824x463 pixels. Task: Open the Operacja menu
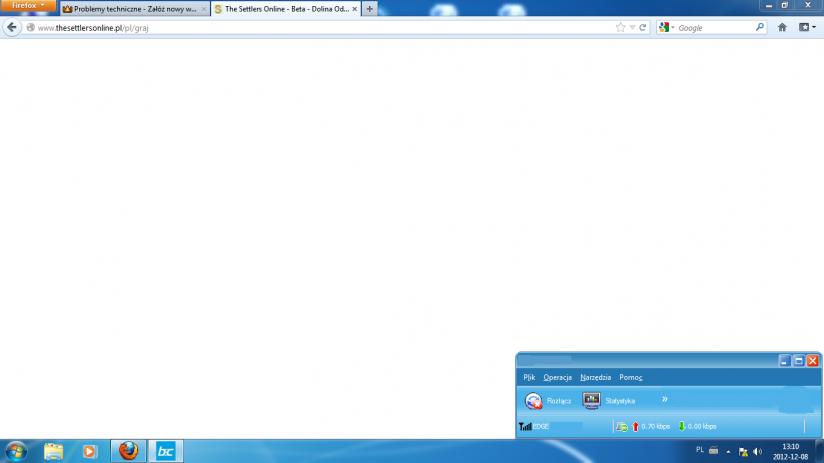pyautogui.click(x=558, y=377)
